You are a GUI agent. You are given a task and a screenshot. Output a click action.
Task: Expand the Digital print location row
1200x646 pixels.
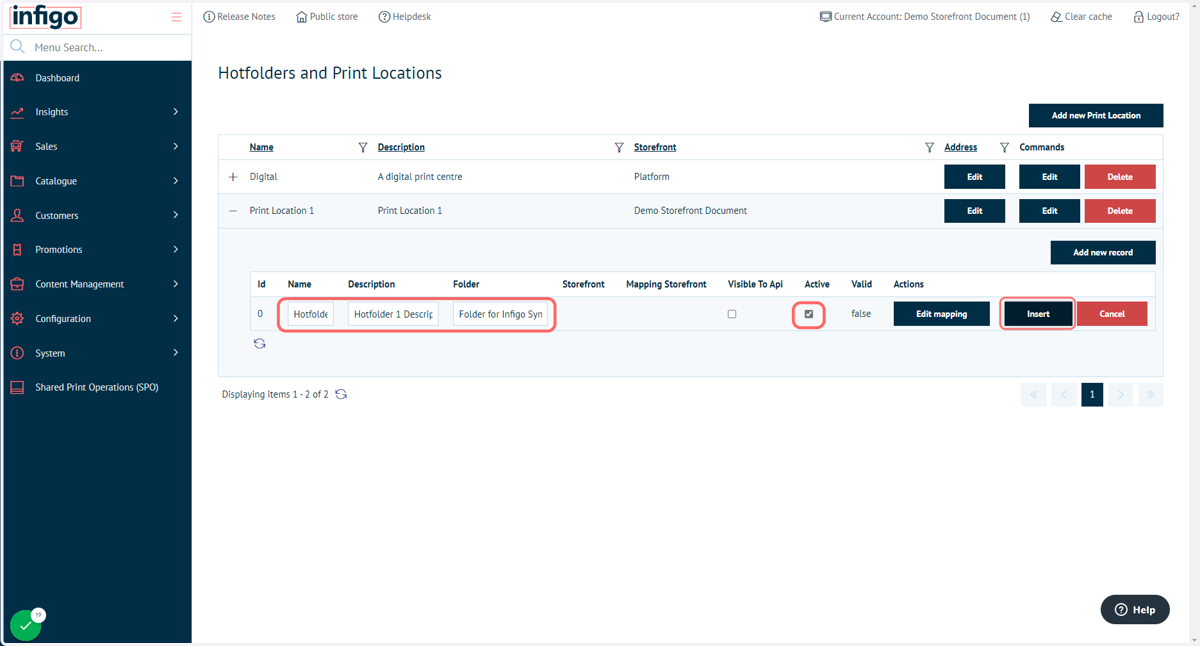tap(233, 177)
